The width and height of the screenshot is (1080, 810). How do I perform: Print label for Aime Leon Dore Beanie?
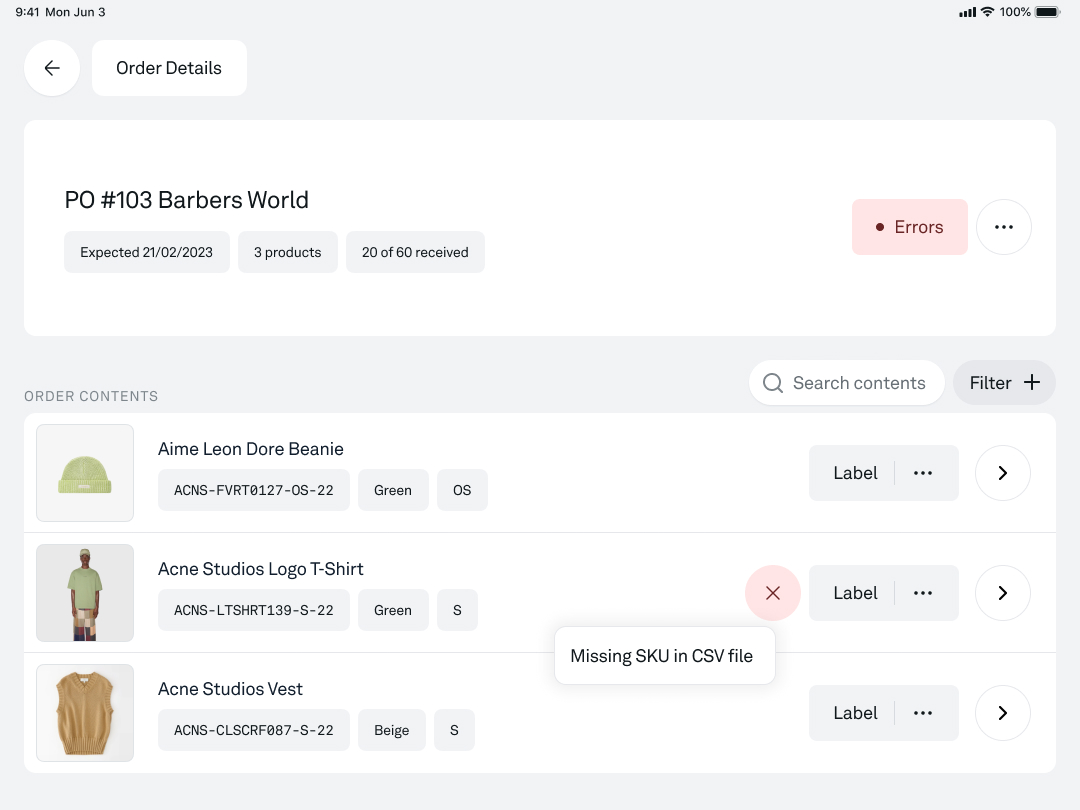[x=855, y=472]
